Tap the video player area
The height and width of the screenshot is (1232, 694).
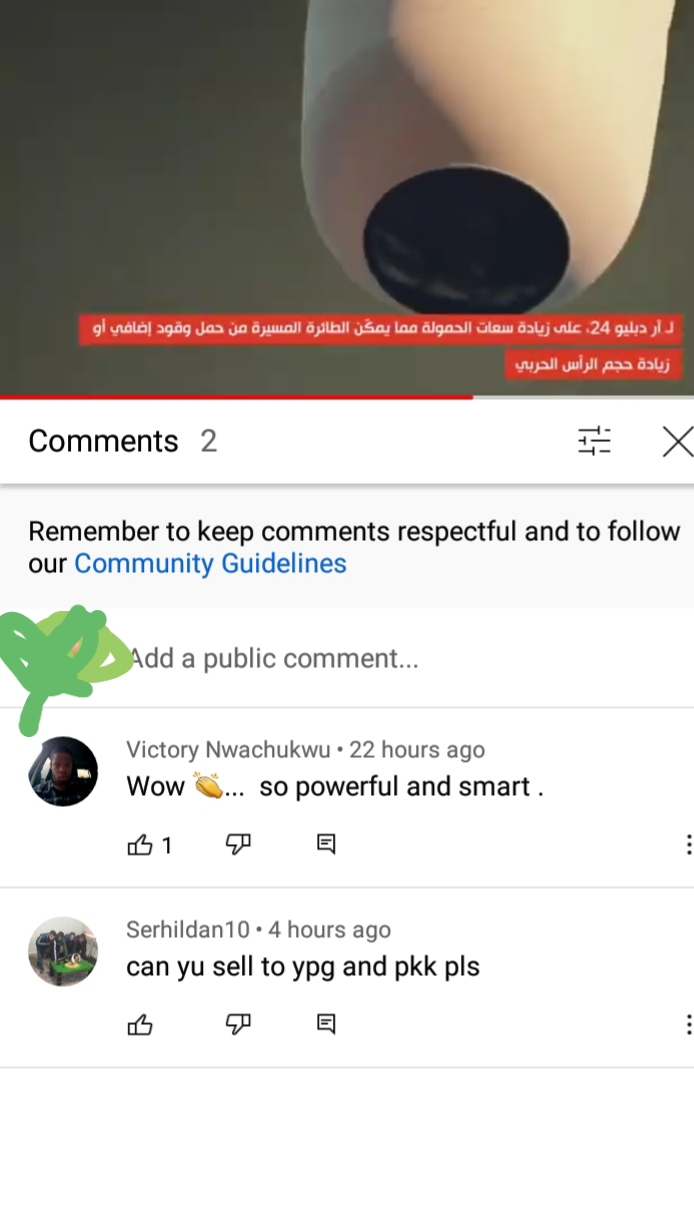[347, 197]
